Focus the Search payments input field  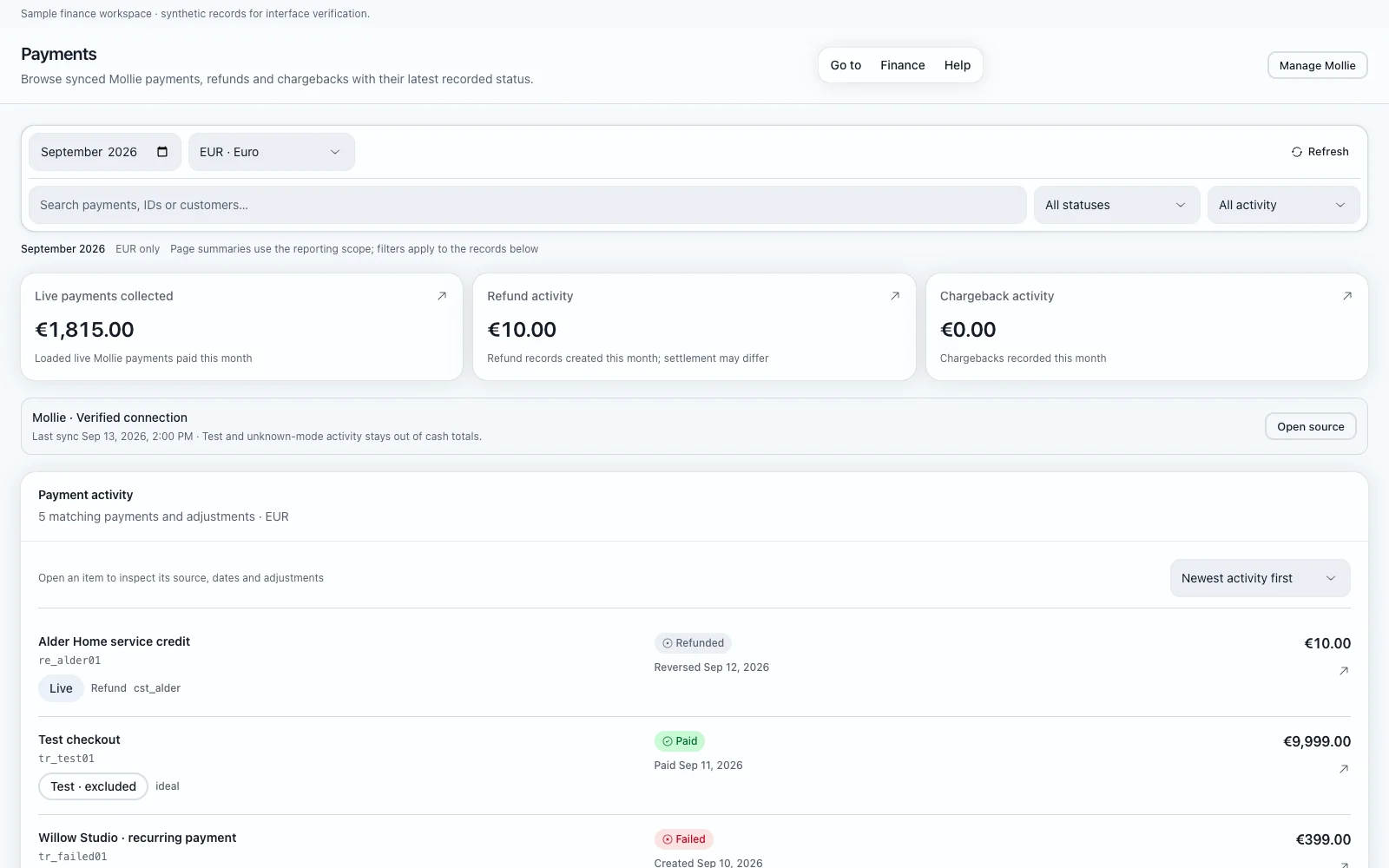[528, 205]
